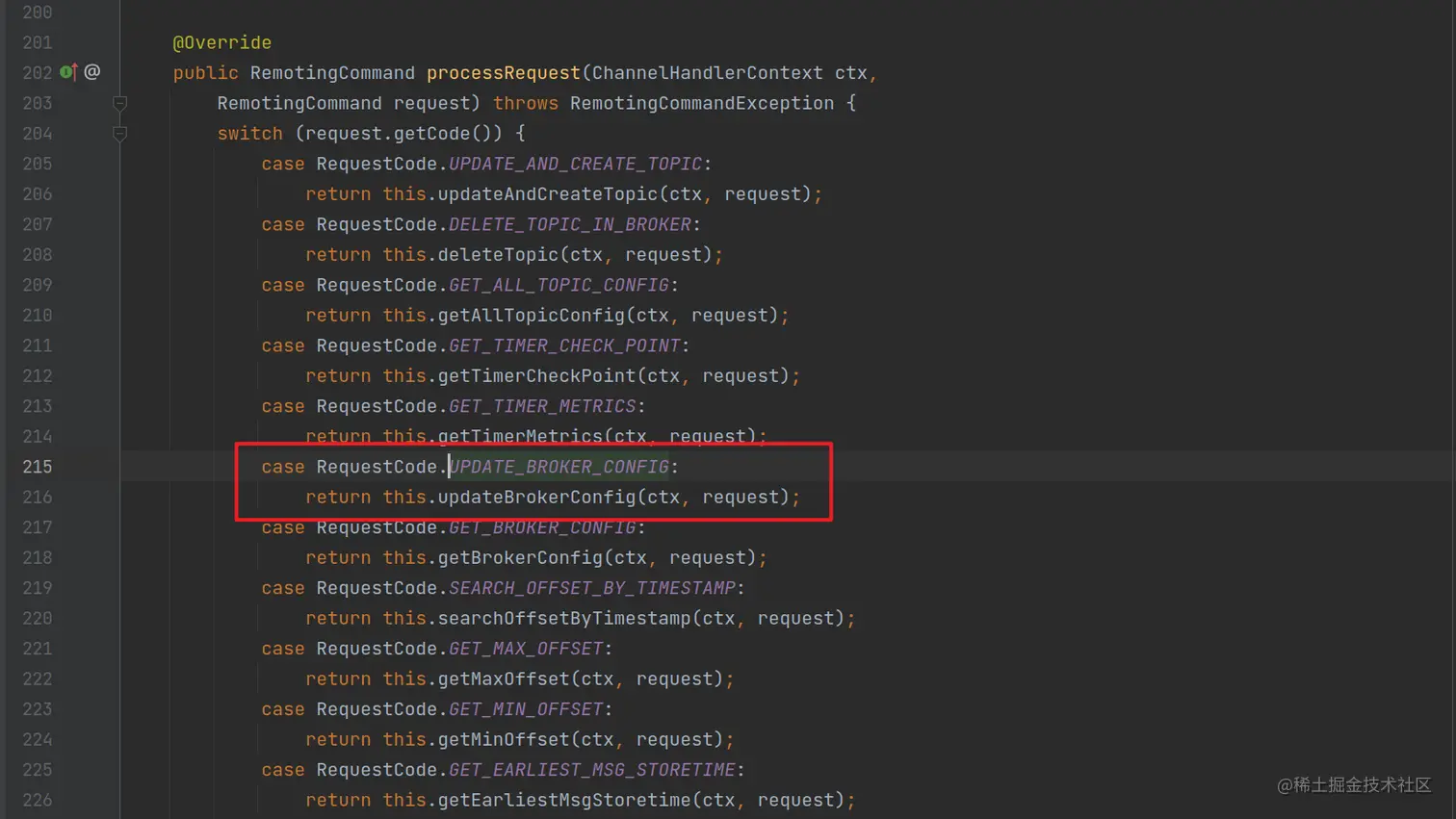Click the GET_MAX_OFFSET constant
The height and width of the screenshot is (819, 1456).
[526, 649]
